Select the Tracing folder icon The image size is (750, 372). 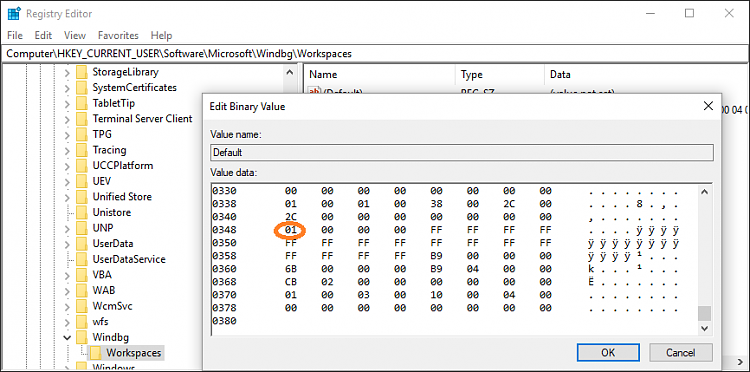[83, 150]
